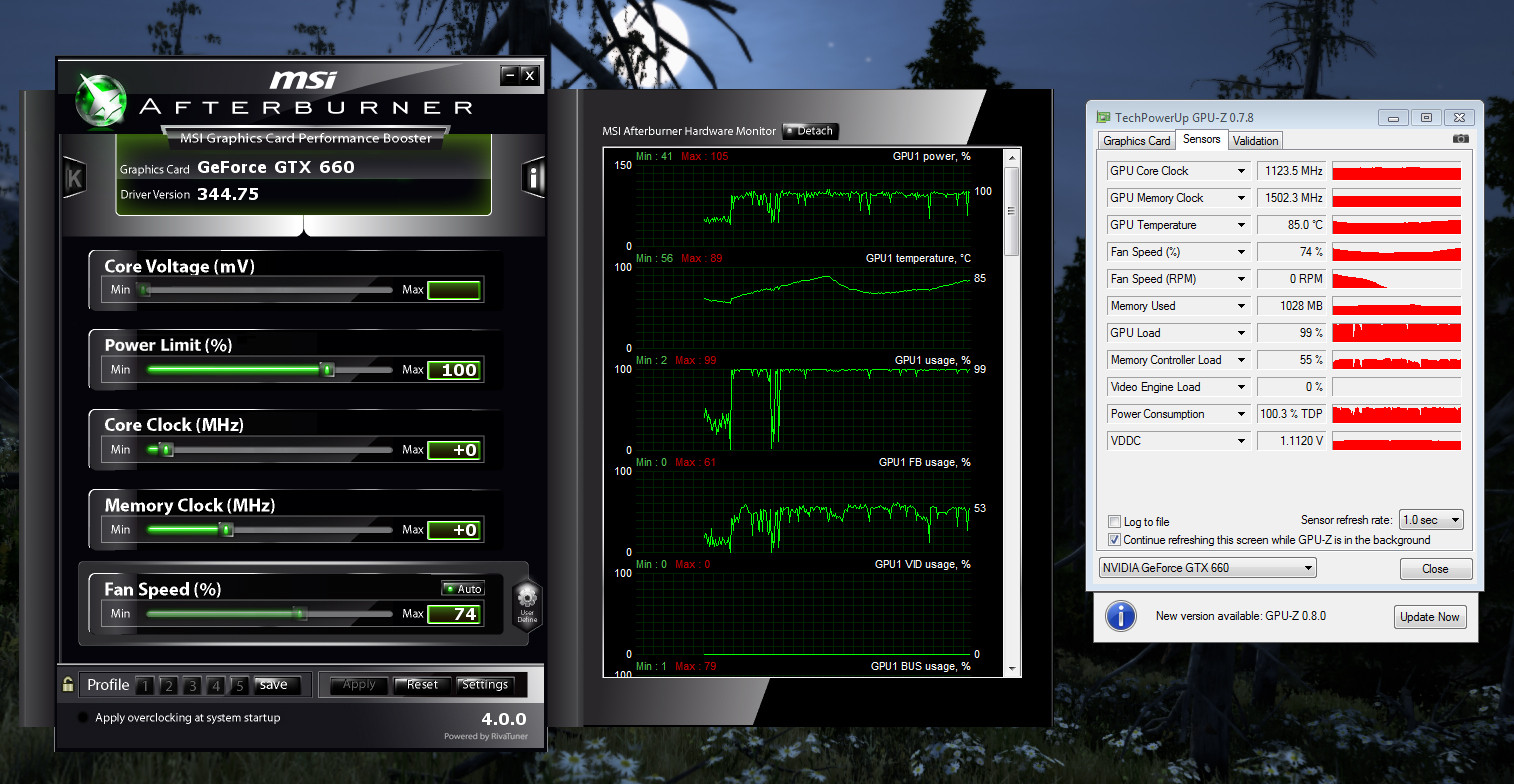Reset Afterburner settings to default
The height and width of the screenshot is (784, 1514).
click(422, 685)
